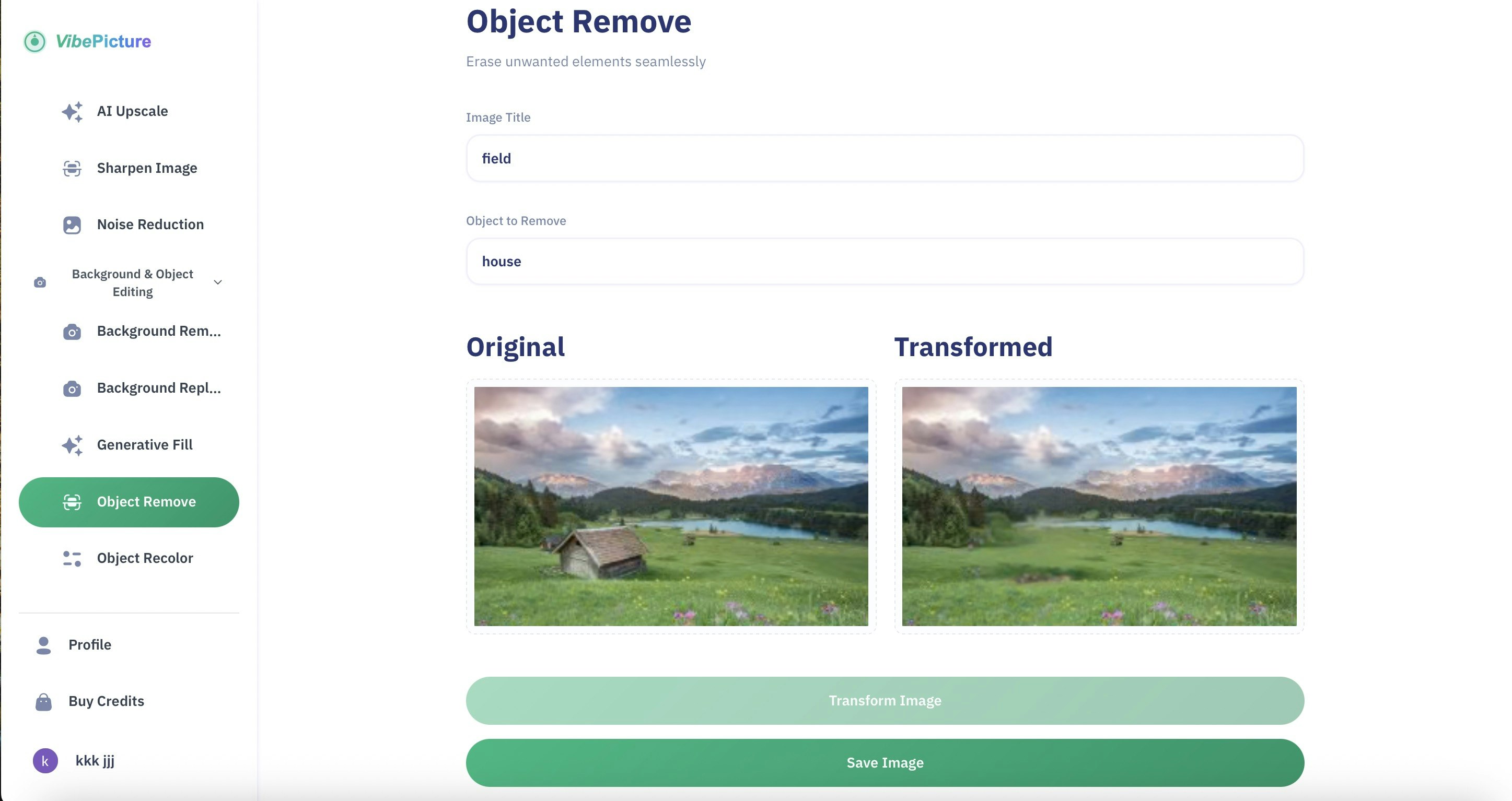Click the Background Remove camera icon
This screenshot has height=801, width=1512.
coord(72,332)
